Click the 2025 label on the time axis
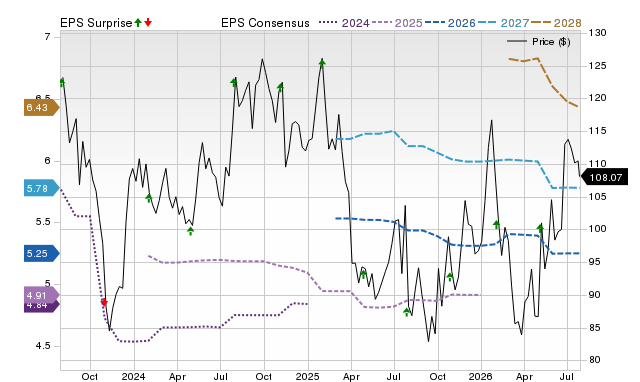The height and width of the screenshot is (382, 640). click(308, 376)
